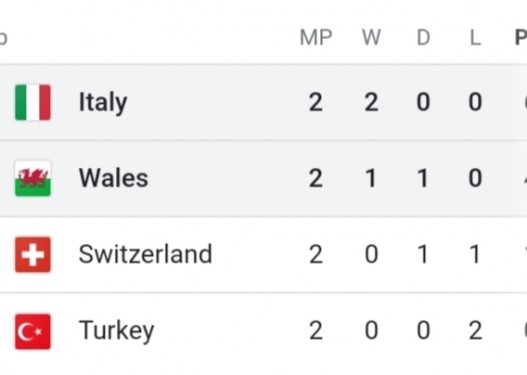Click the D column header
Viewport: 527px width, 375px height.
(423, 37)
